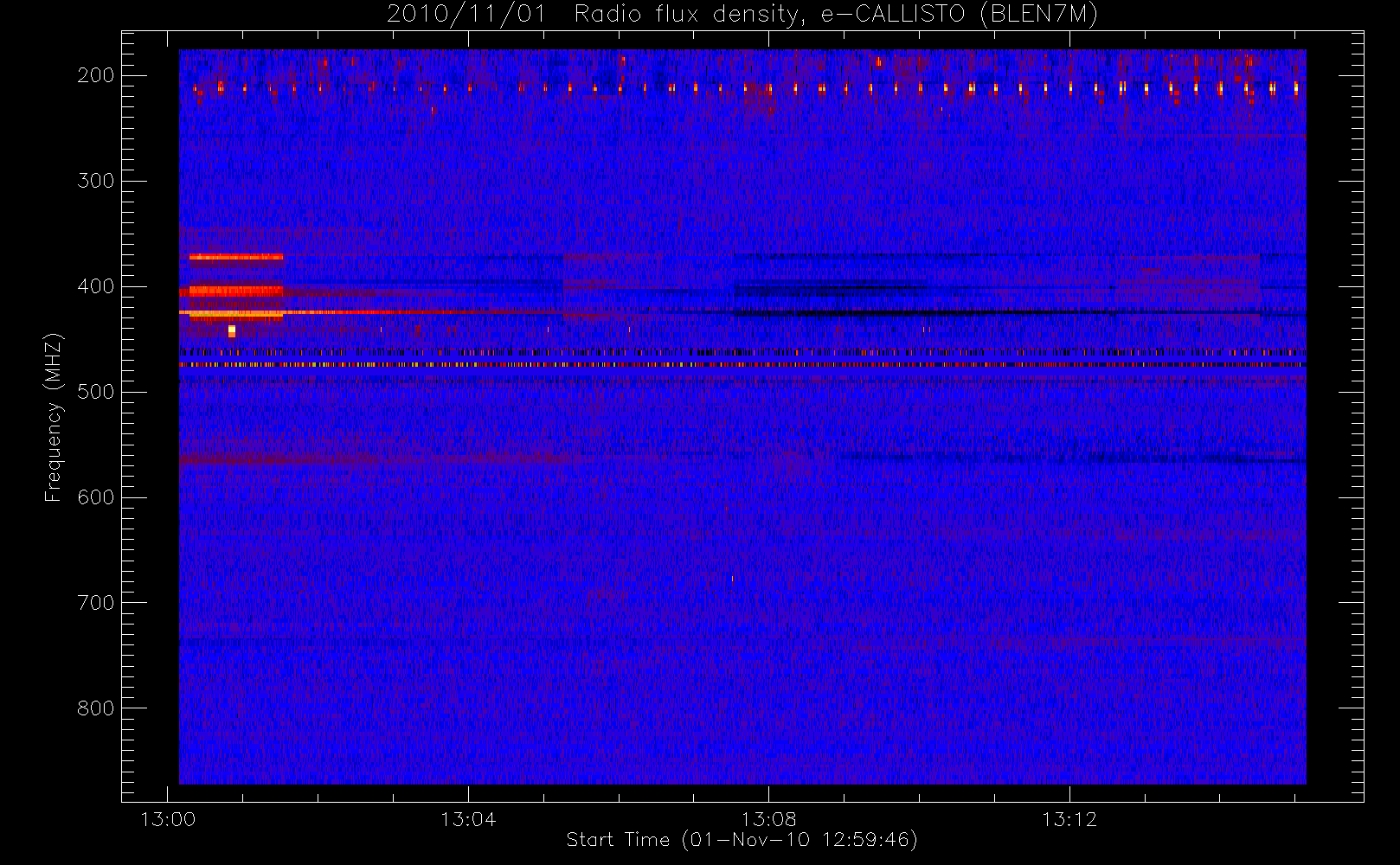Select the 300 frequency tick label
1400x865 pixels.
[x=96, y=181]
